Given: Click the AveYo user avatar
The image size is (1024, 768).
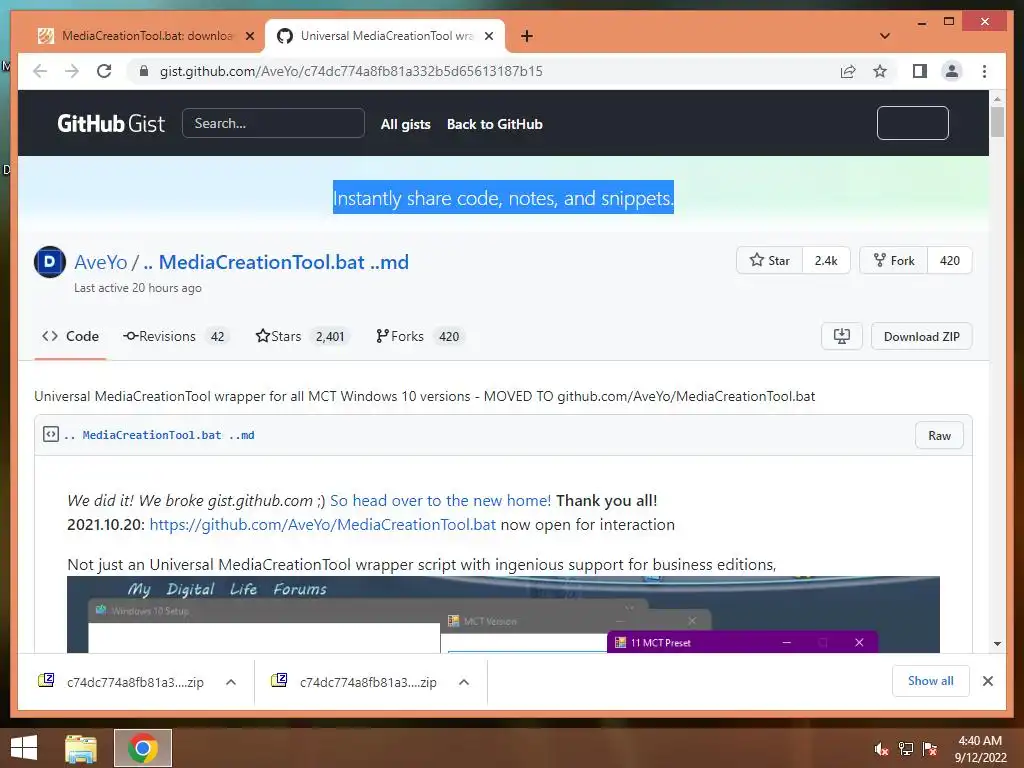Looking at the screenshot, I should (x=50, y=262).
